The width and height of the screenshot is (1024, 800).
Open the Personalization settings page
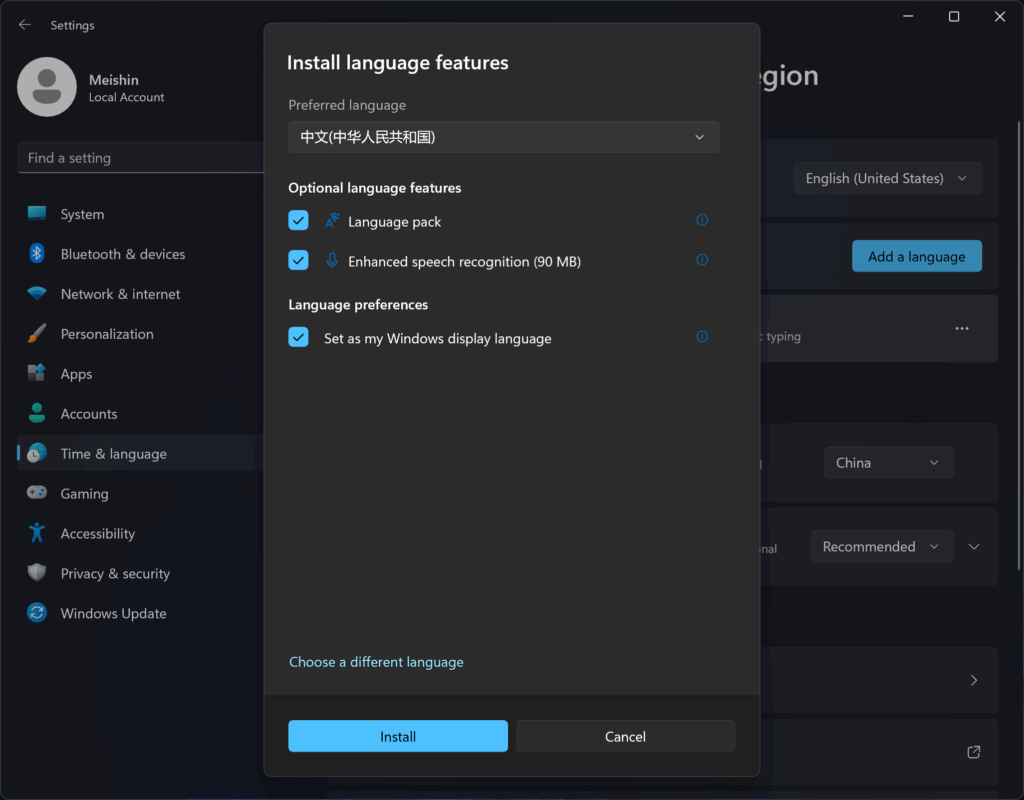[106, 334]
